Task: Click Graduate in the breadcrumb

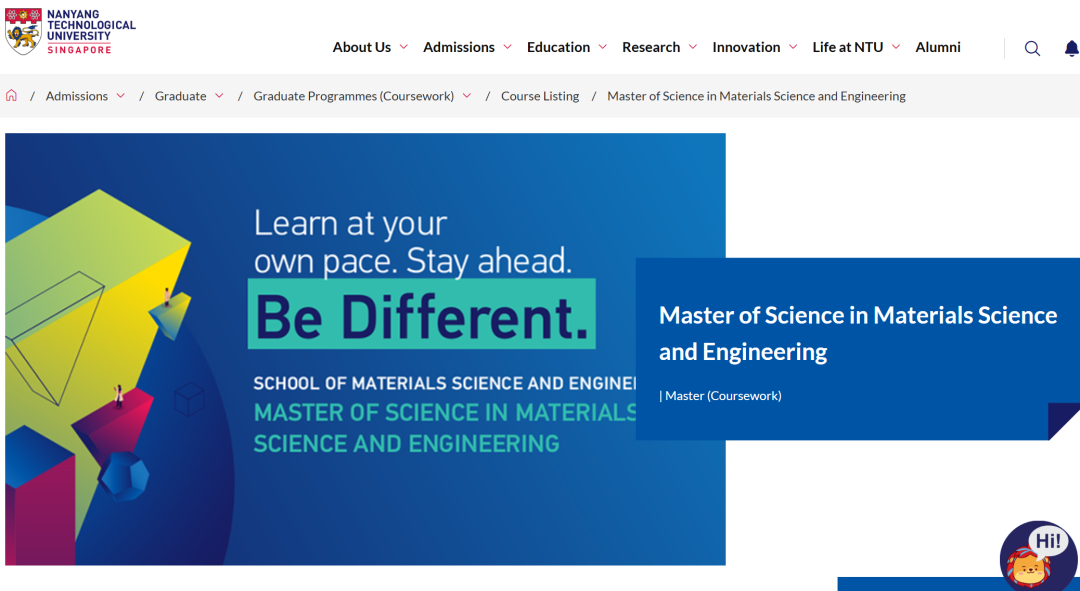Action: (x=180, y=96)
